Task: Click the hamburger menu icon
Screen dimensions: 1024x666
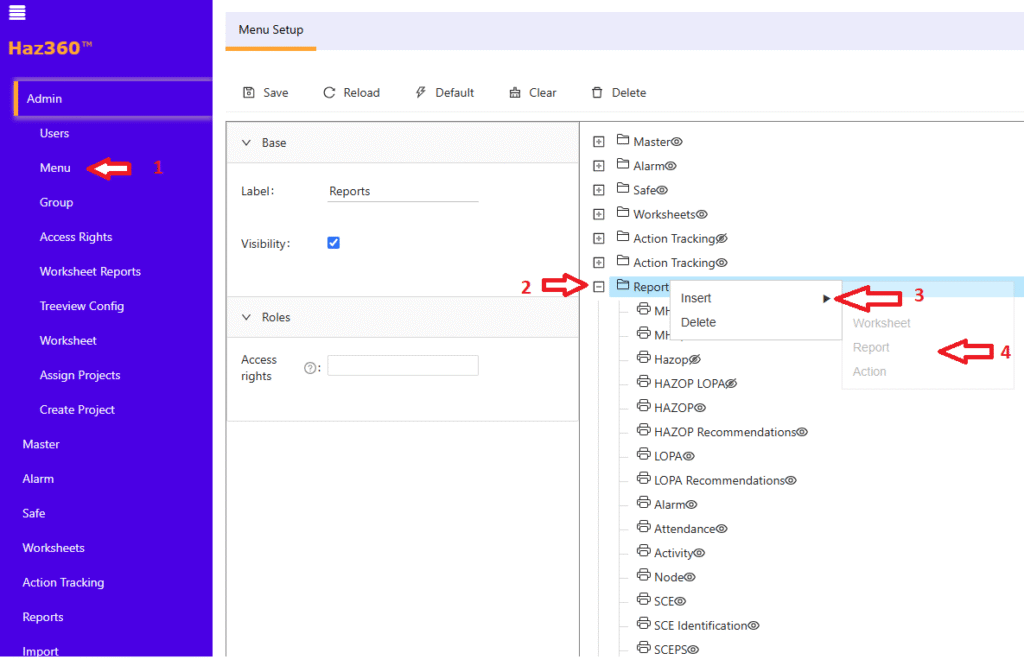Action: 17,13
